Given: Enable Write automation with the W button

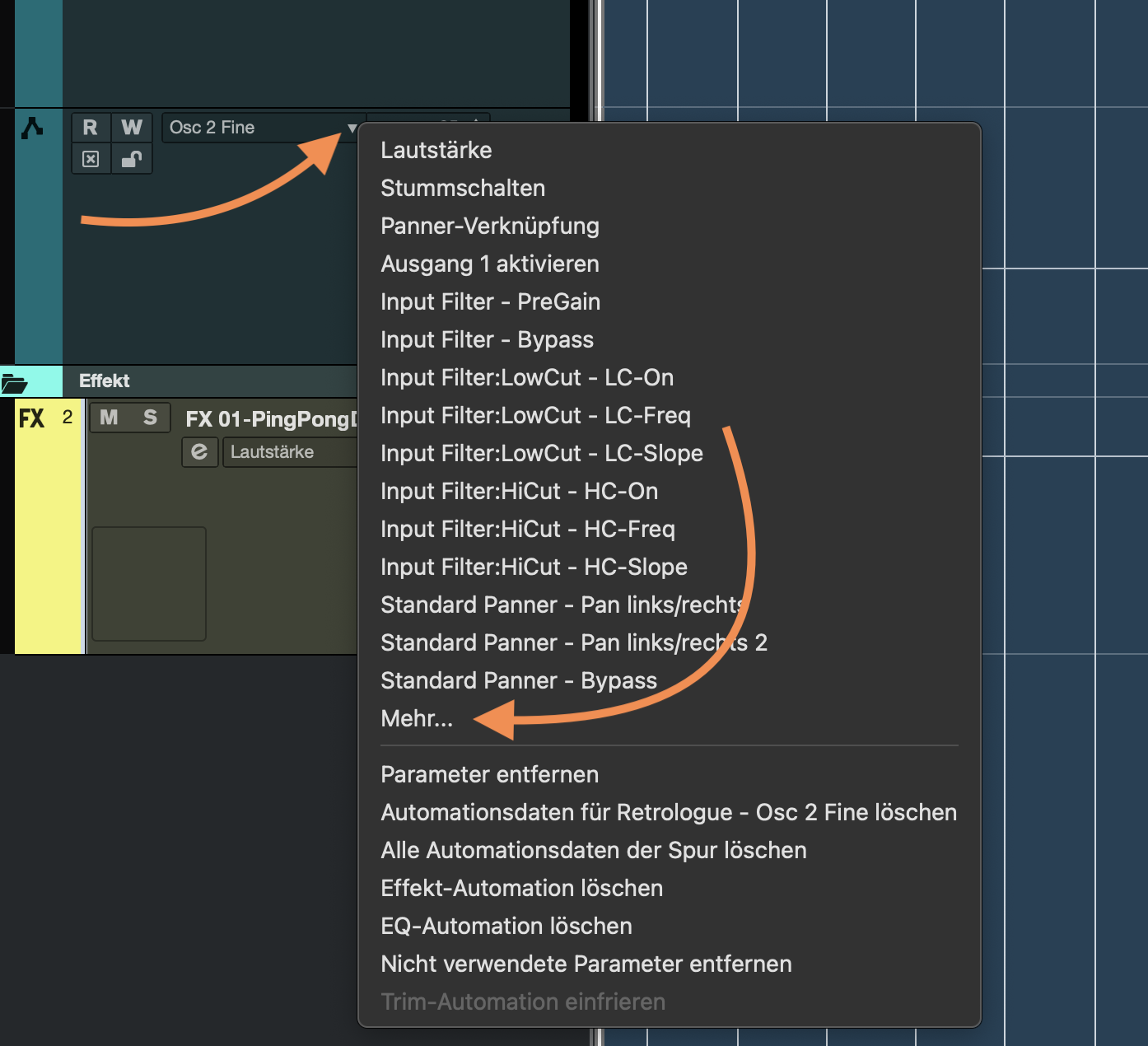Looking at the screenshot, I should [x=132, y=128].
